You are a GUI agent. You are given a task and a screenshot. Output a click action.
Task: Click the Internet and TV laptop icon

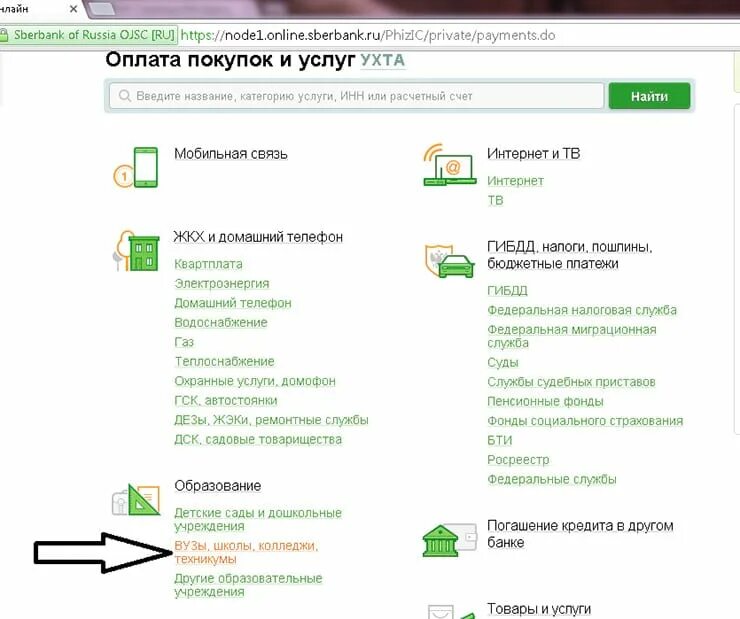[450, 165]
